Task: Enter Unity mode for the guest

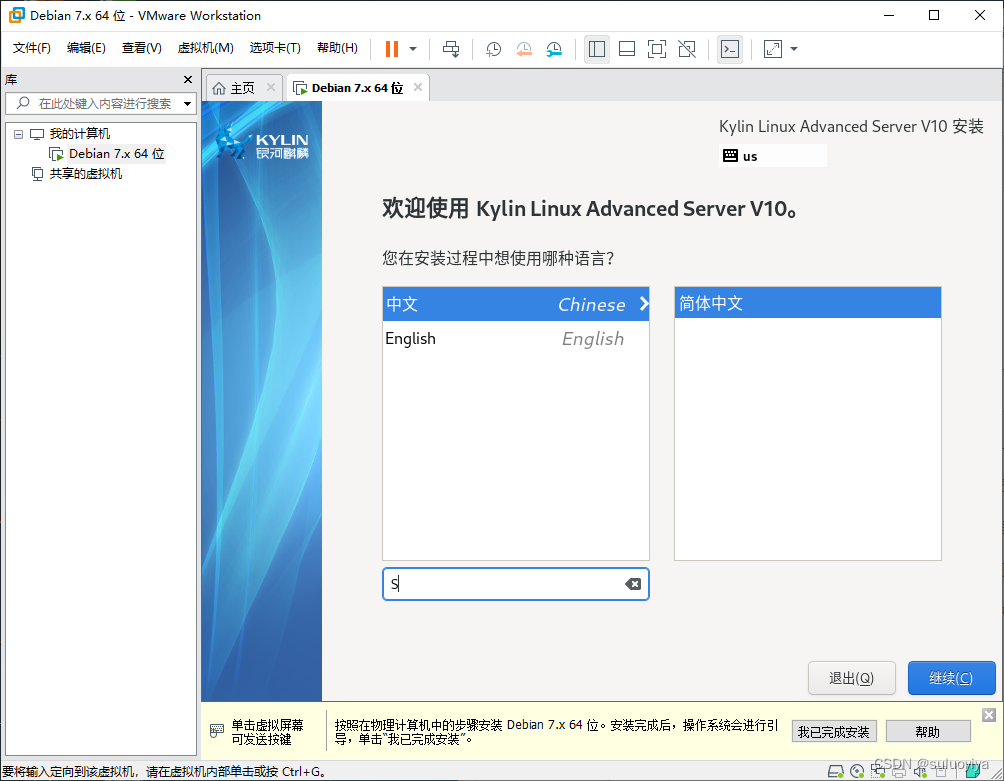Action: 688,48
